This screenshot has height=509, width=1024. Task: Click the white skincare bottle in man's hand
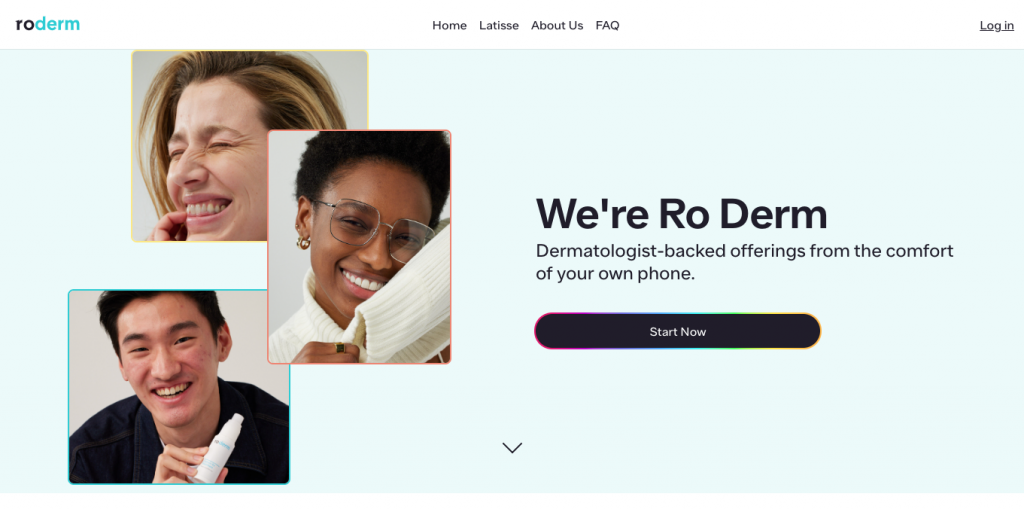coord(217,448)
